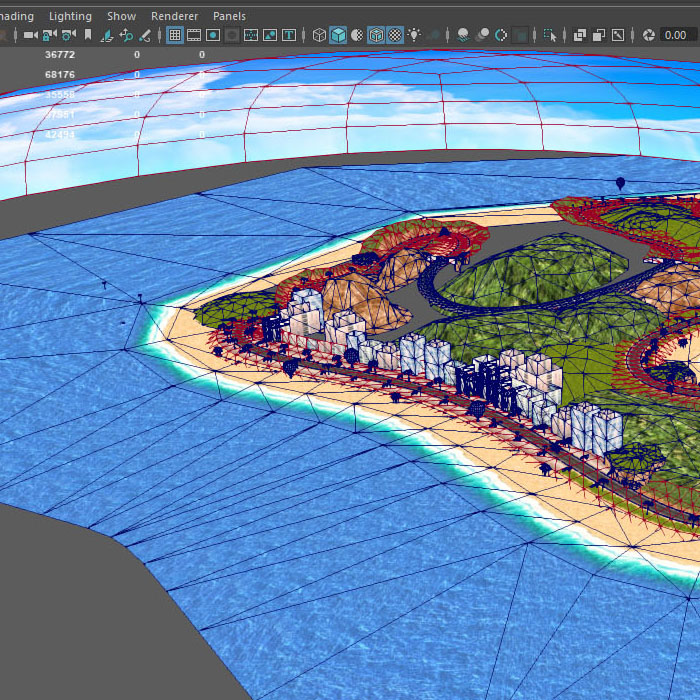Enable the Film Gate overlay

(194, 35)
